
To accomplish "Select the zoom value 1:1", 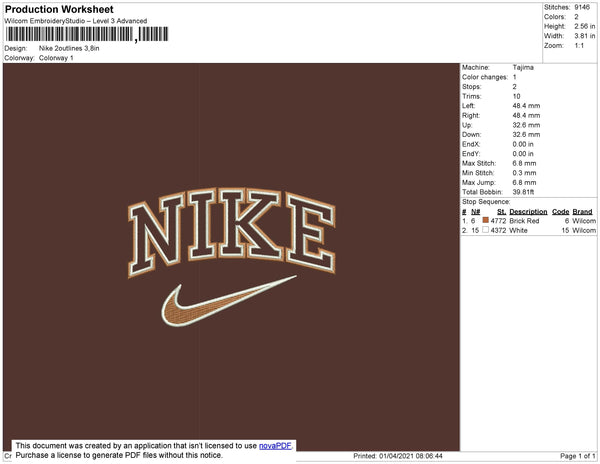I will [579, 46].
